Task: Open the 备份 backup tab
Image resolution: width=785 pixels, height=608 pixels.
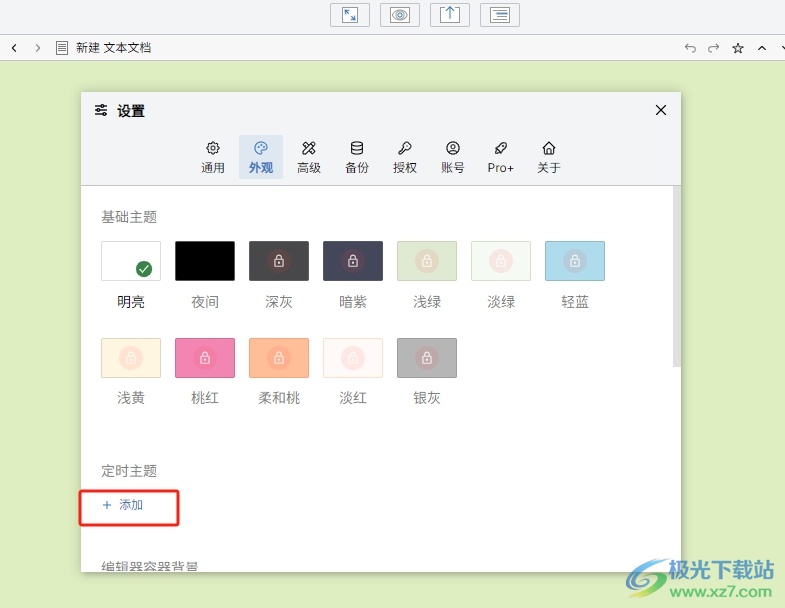Action: [357, 157]
